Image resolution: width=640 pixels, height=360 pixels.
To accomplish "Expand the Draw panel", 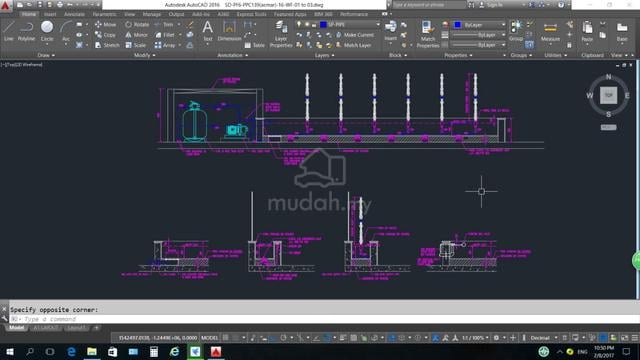I will pos(46,55).
